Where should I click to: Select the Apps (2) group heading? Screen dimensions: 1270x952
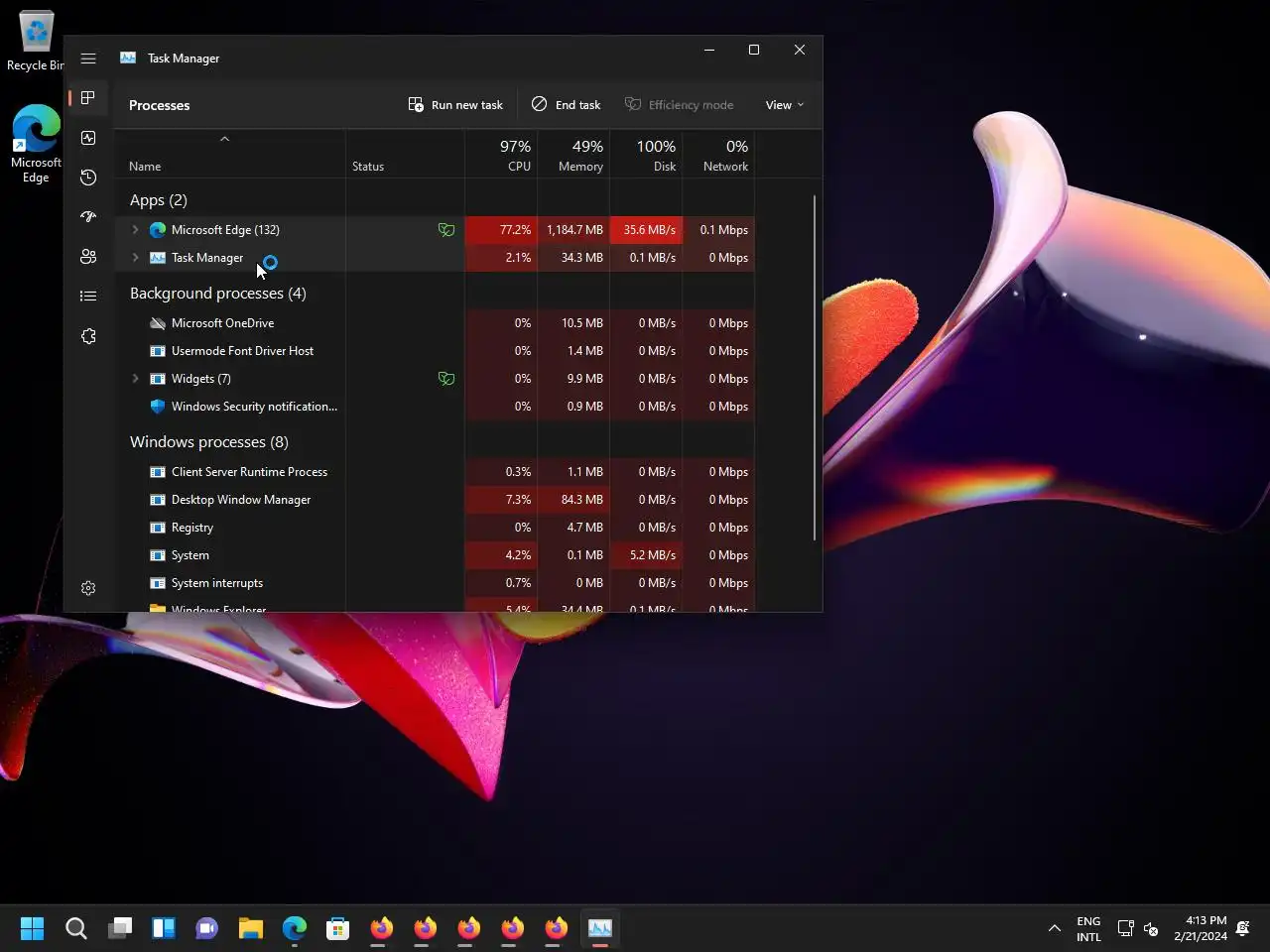(x=159, y=200)
